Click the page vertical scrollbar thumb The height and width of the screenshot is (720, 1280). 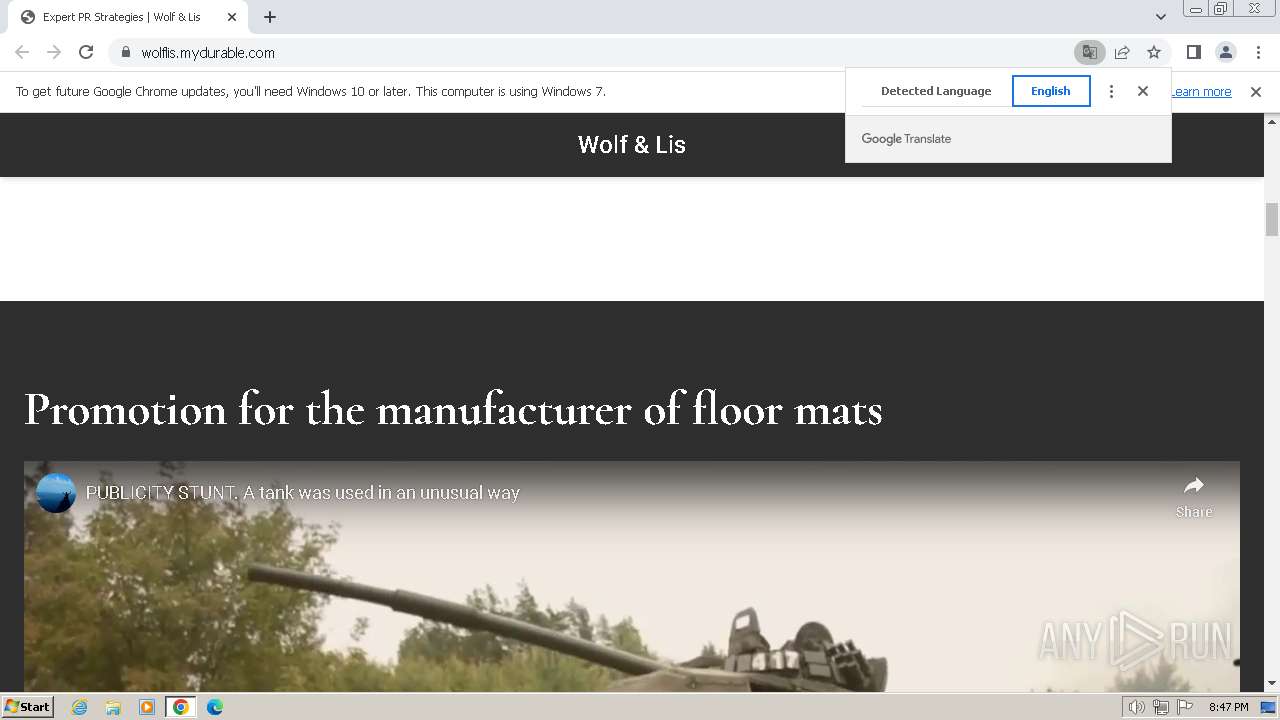tap(1272, 219)
